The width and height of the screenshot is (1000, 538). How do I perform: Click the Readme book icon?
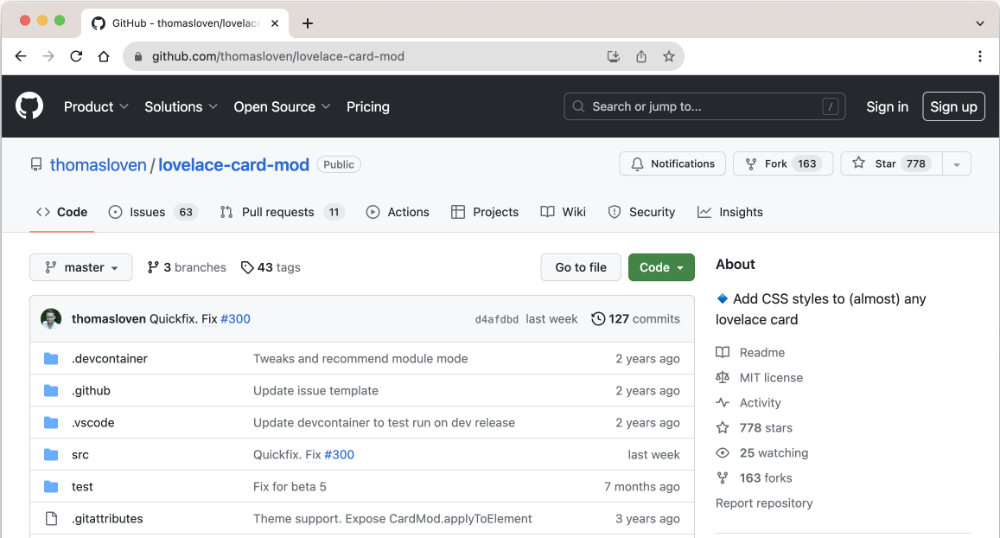(x=723, y=353)
